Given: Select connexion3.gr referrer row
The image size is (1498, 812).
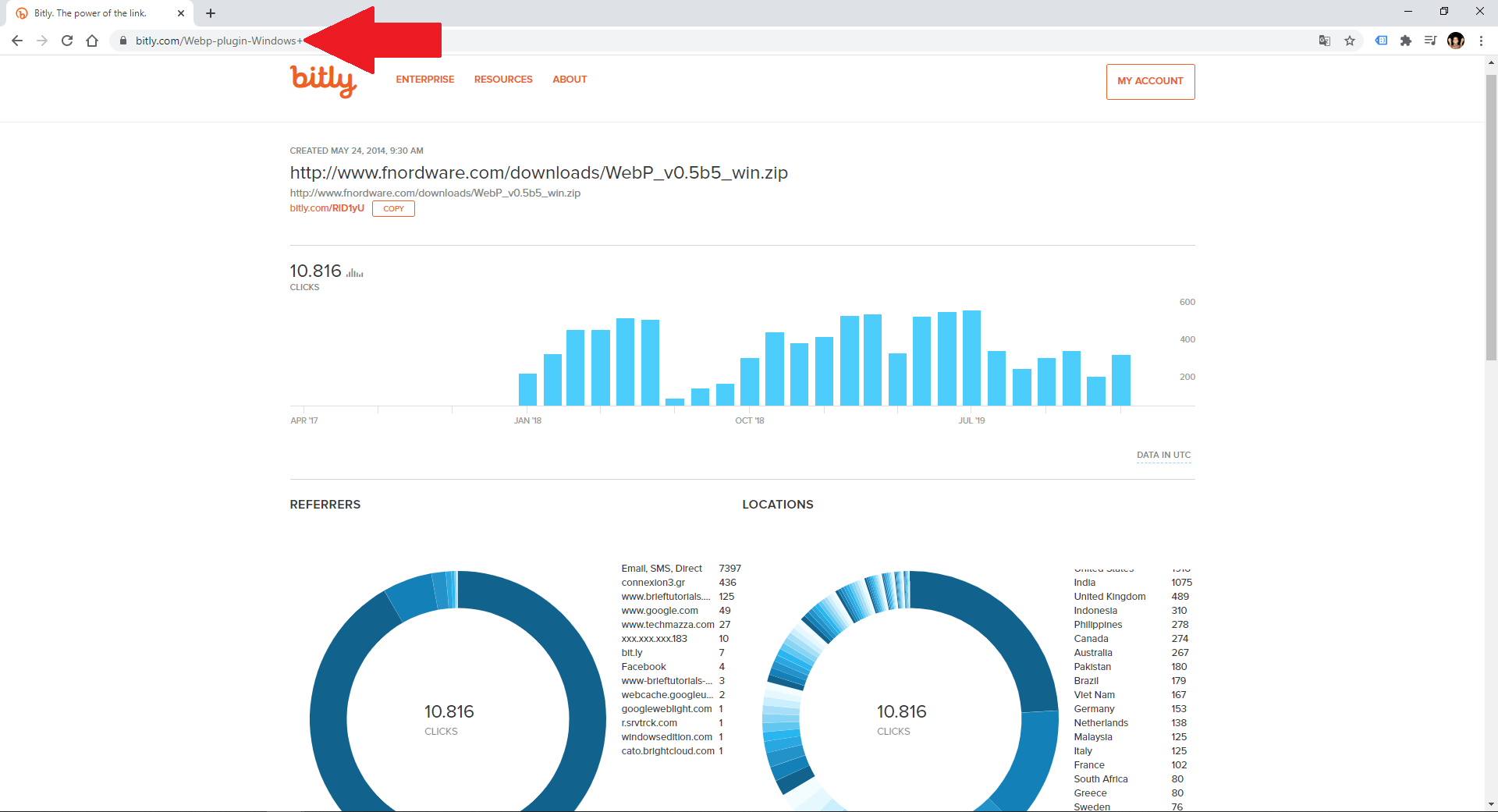Looking at the screenshot, I should (679, 583).
